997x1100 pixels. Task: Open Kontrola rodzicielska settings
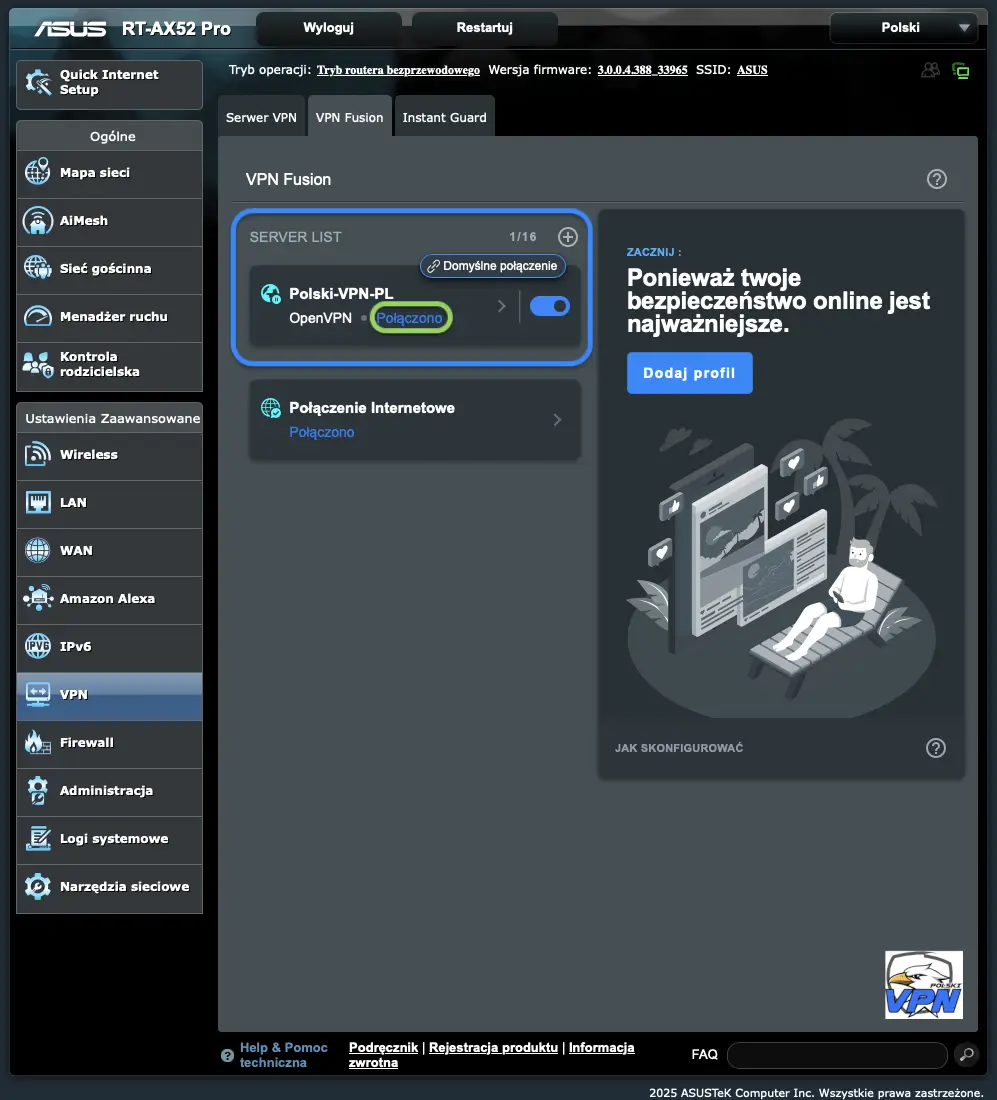109,367
